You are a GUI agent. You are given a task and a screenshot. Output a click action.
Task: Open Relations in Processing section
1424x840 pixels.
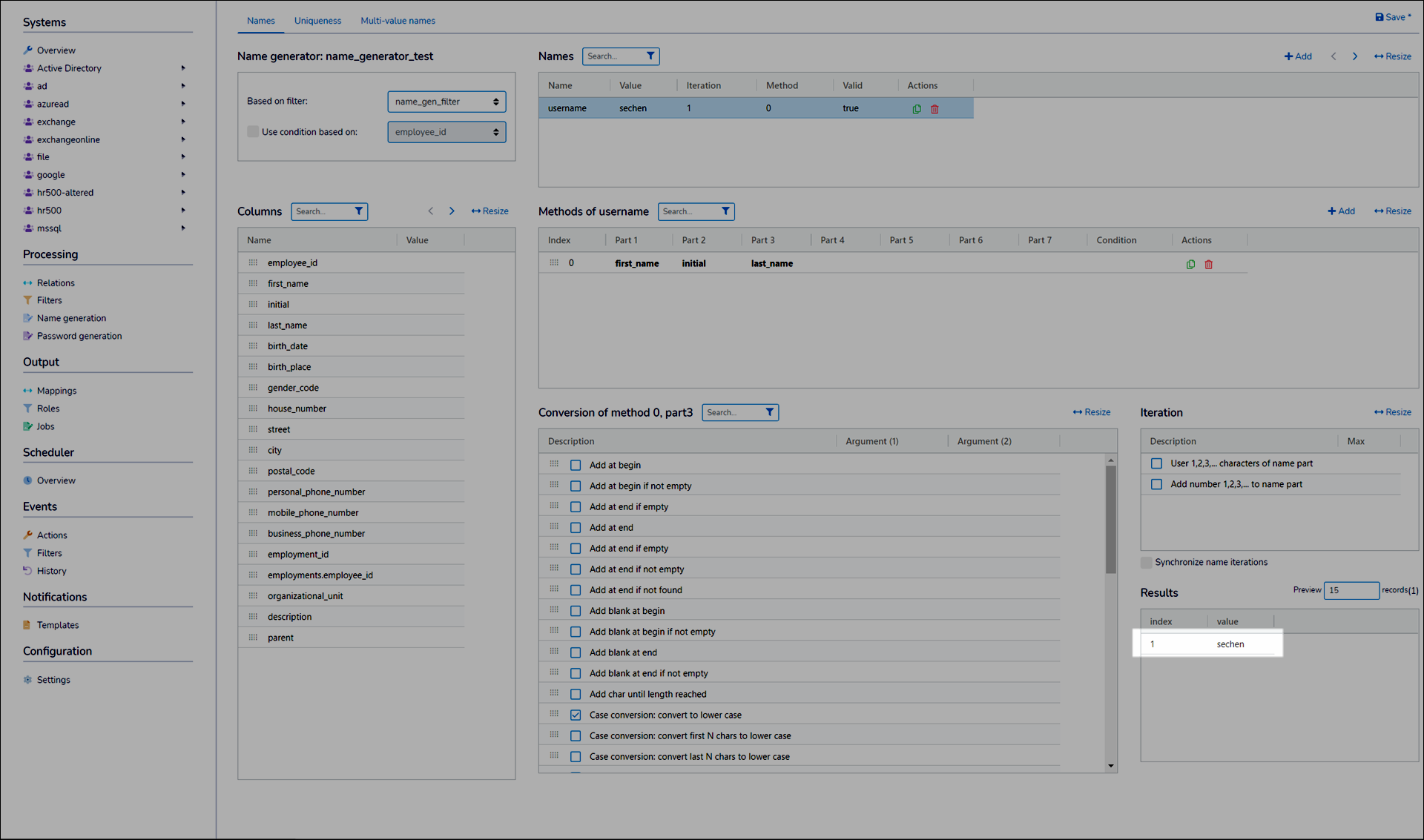click(49, 283)
